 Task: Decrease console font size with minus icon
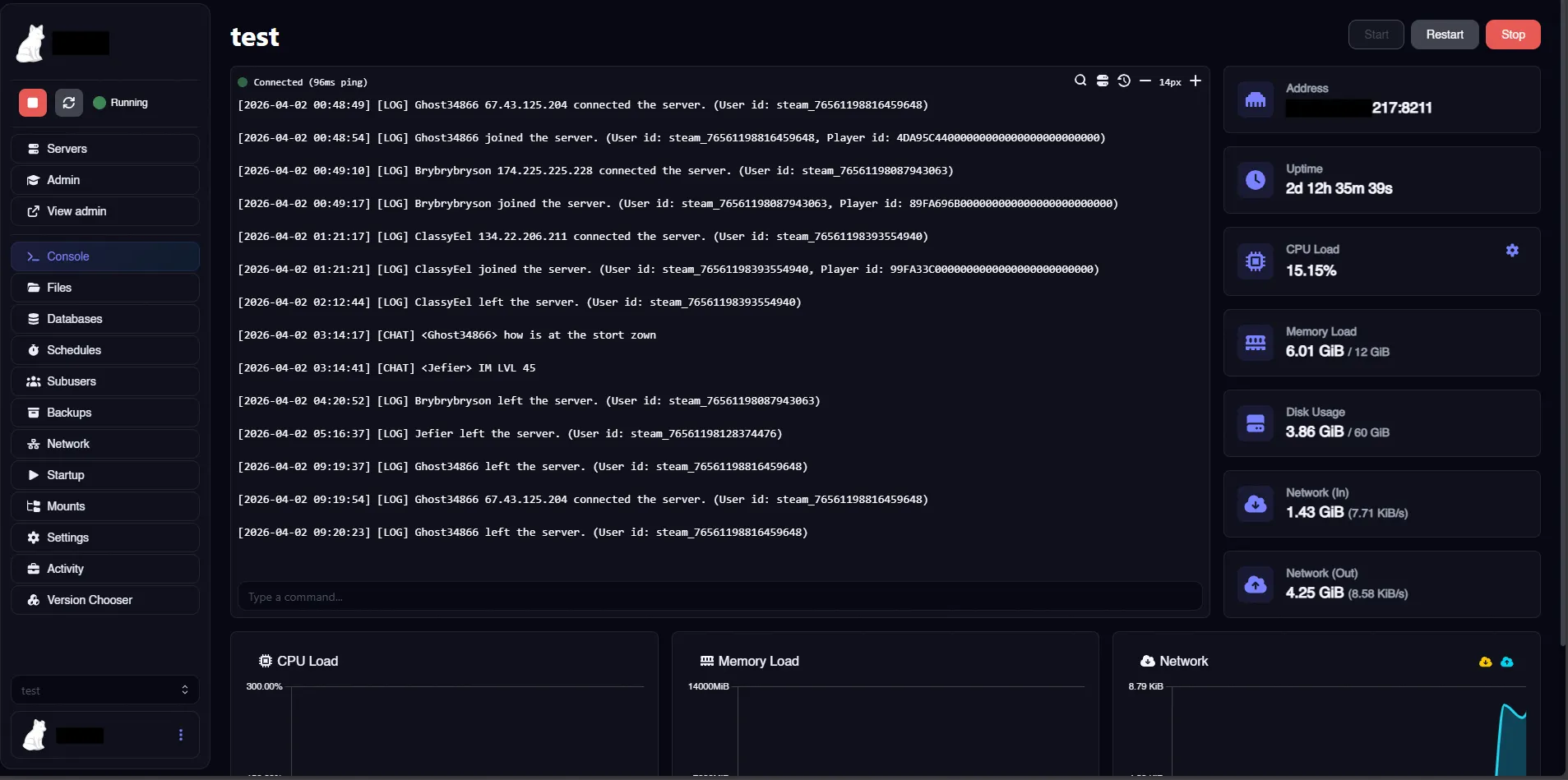pos(1145,81)
